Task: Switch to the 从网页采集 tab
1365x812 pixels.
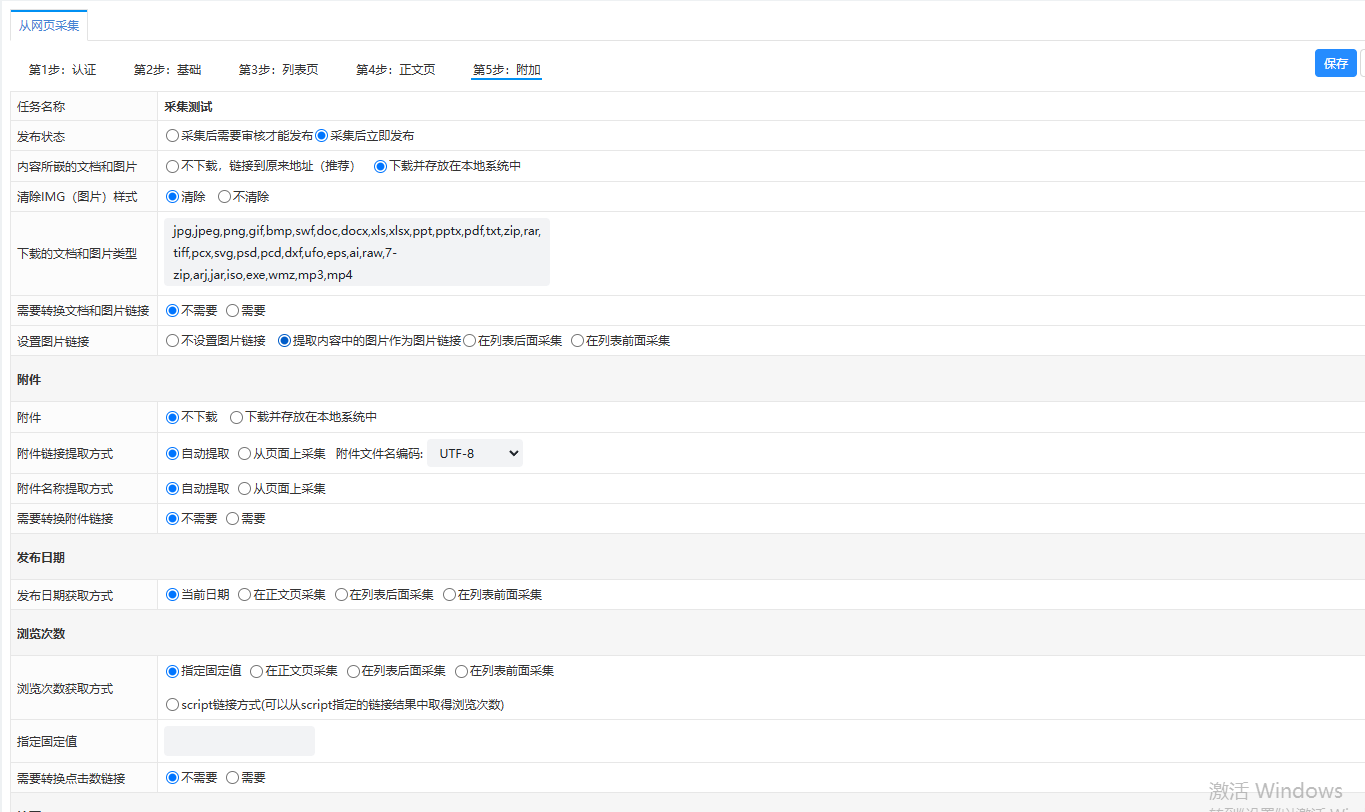Action: pyautogui.click(x=49, y=26)
